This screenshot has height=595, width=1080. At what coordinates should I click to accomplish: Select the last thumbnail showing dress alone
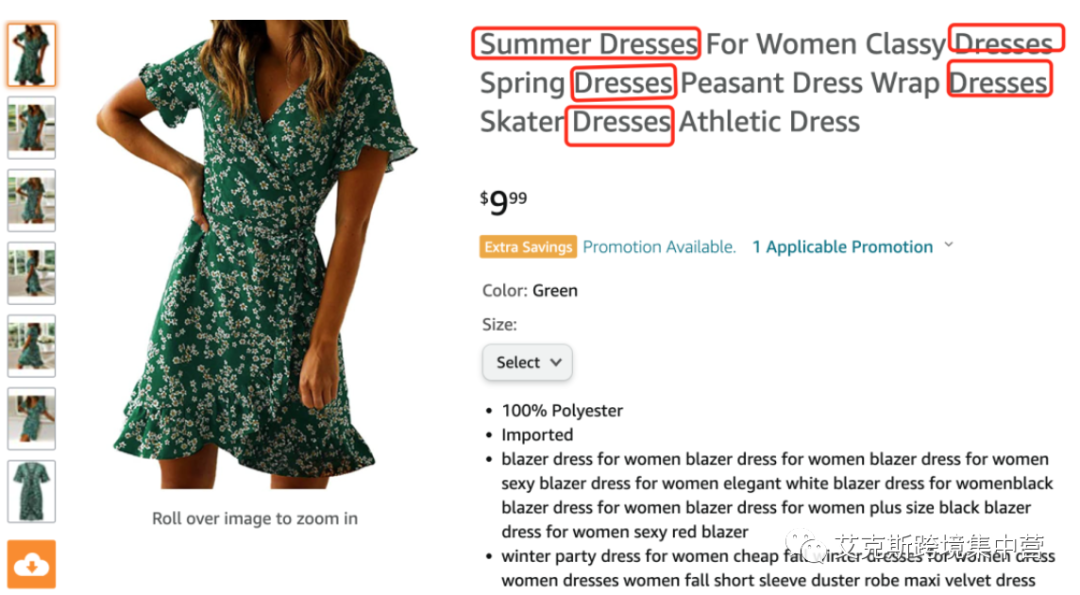32,491
